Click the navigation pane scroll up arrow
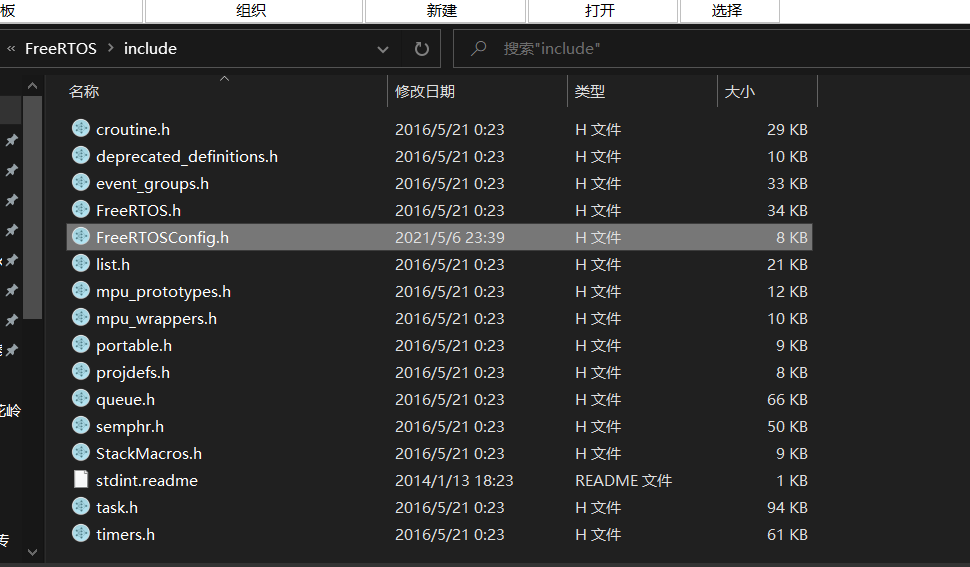This screenshot has width=970, height=567. 33,86
